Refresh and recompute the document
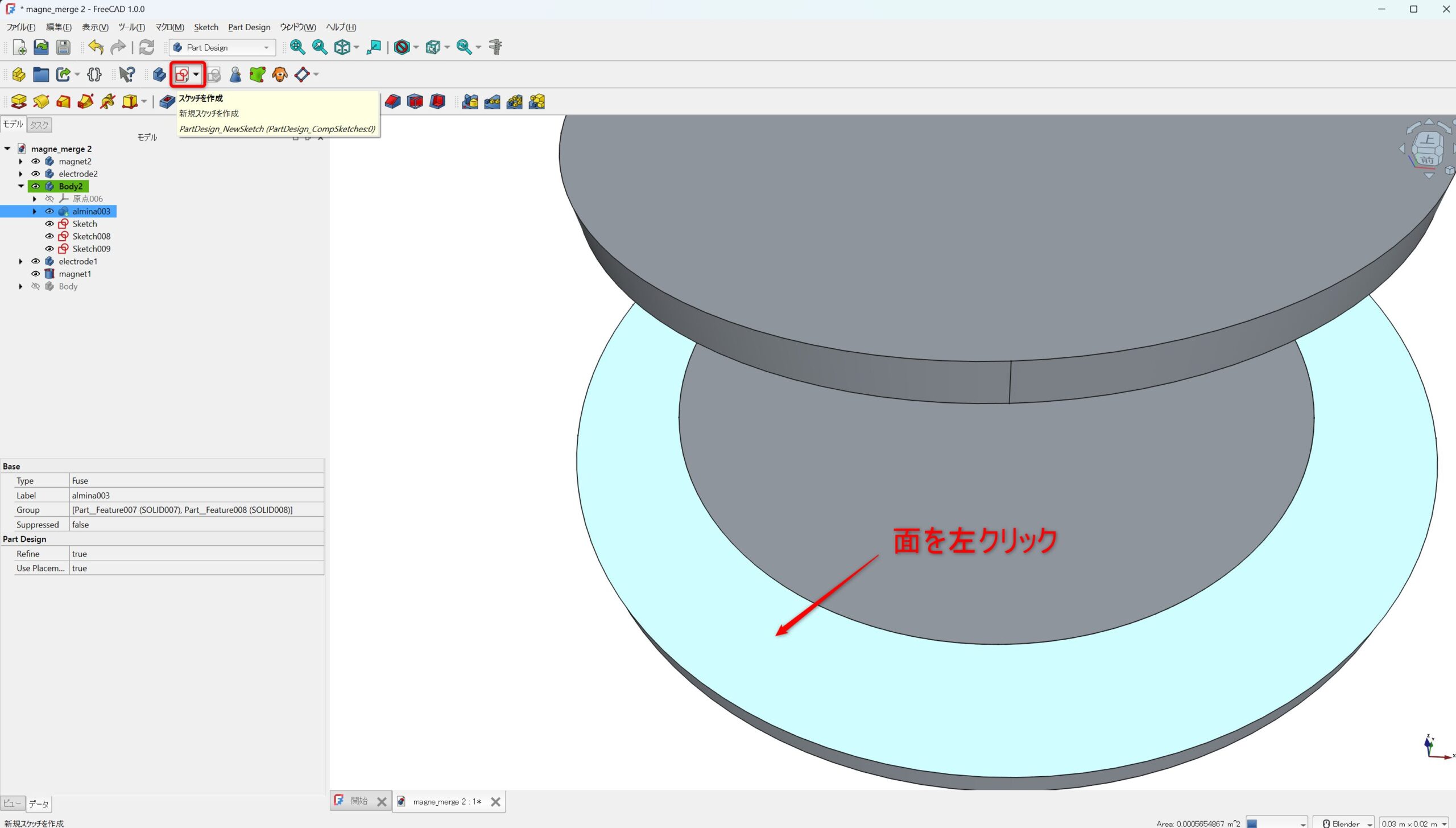This screenshot has height=828, width=1456. 147,47
